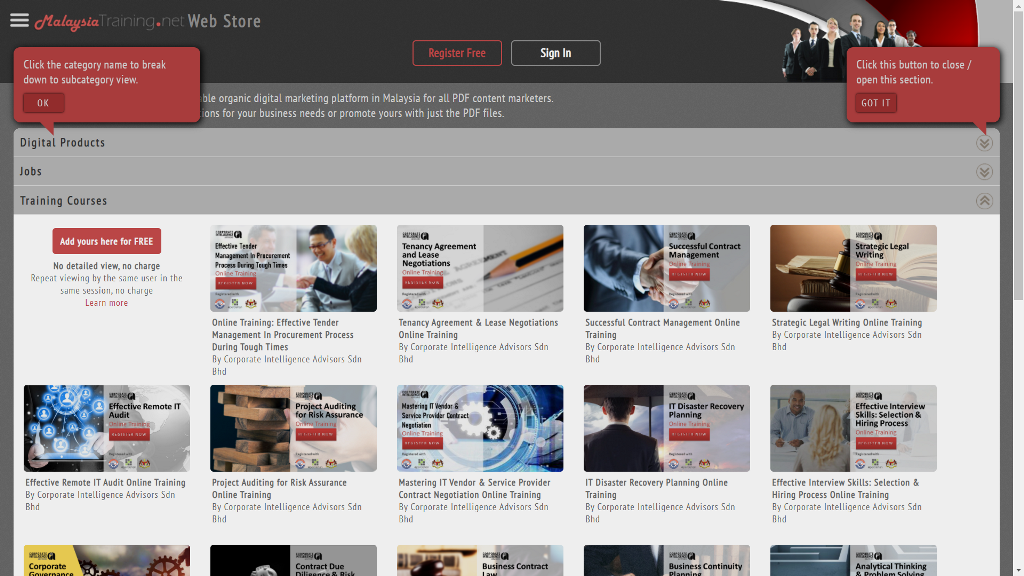The height and width of the screenshot is (576, 1024).
Task: Open the Jobs category name
Action: point(31,171)
